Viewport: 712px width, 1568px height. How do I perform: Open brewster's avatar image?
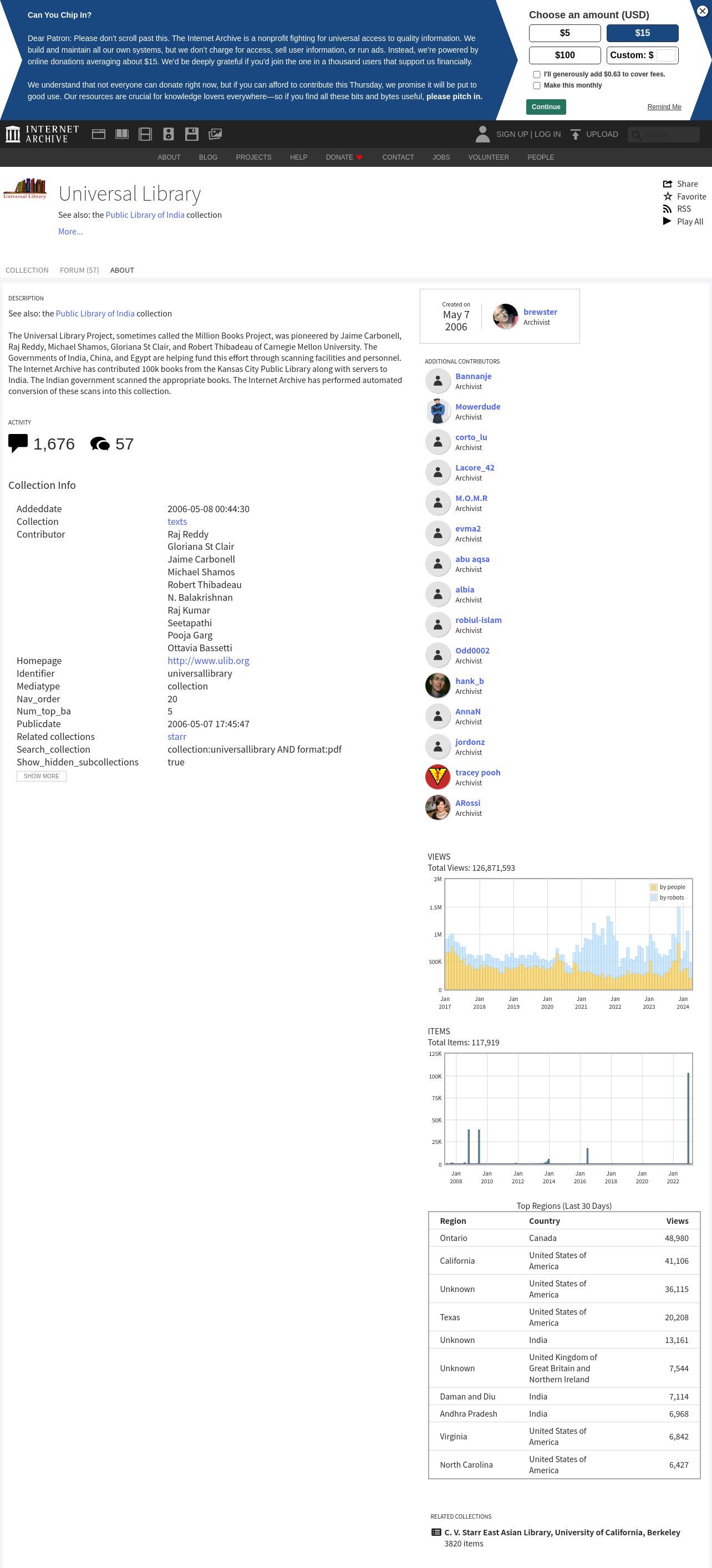505,316
